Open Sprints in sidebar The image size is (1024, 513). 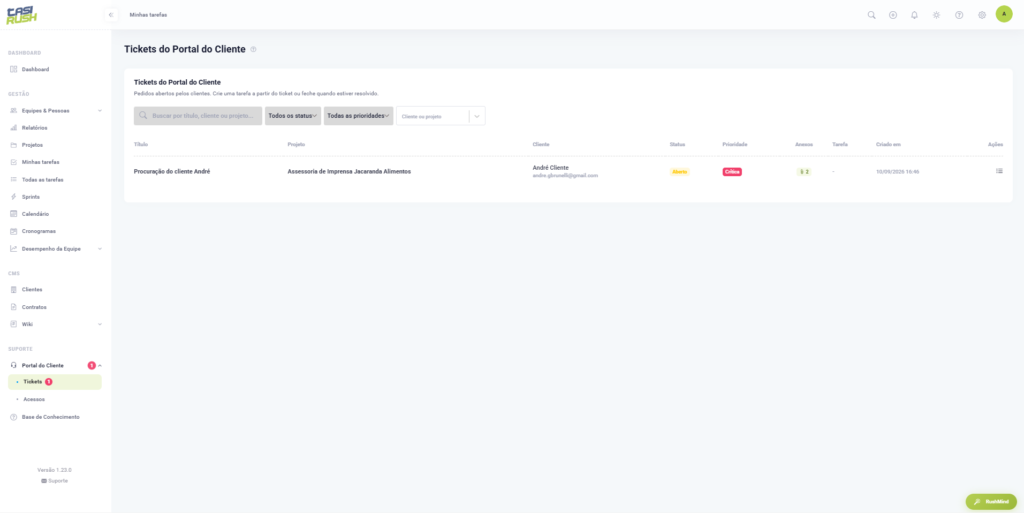coord(56,196)
